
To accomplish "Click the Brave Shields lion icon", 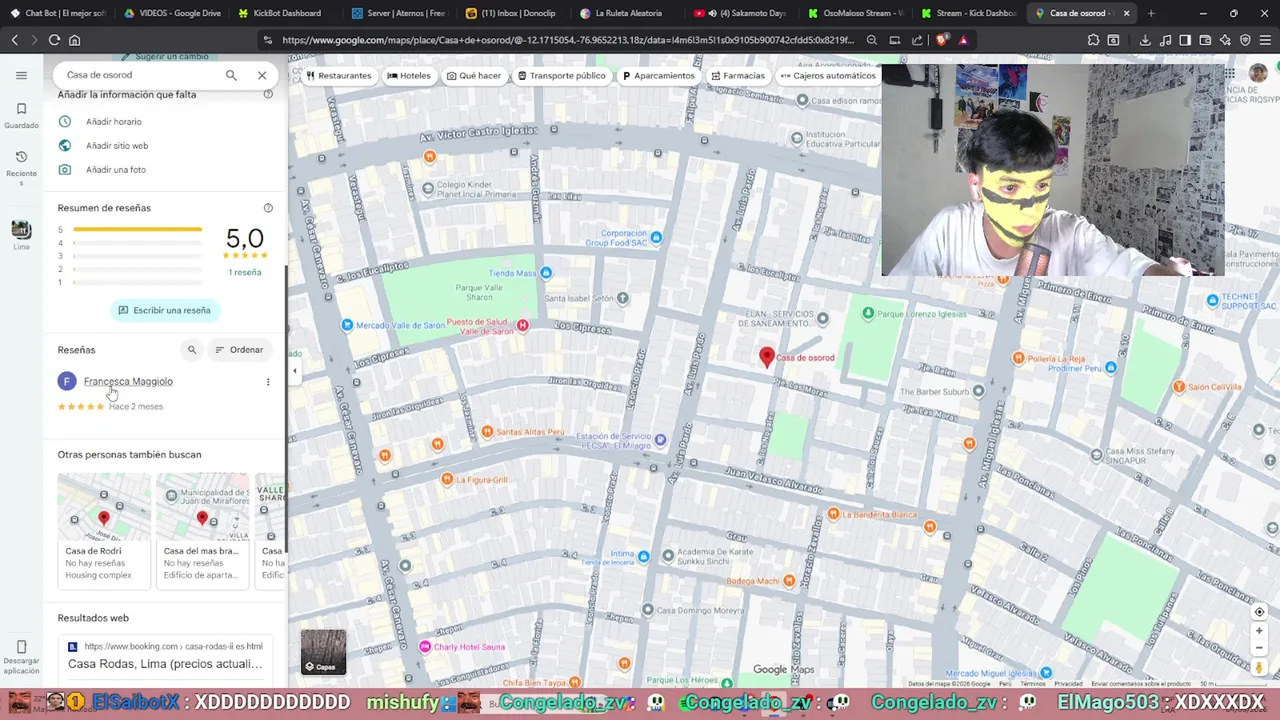I will [942, 40].
